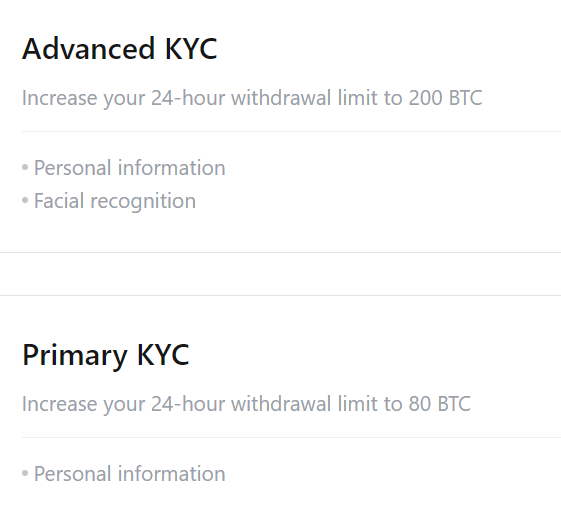
Task: Choose the Facial recognition requirement
Action: (x=115, y=201)
